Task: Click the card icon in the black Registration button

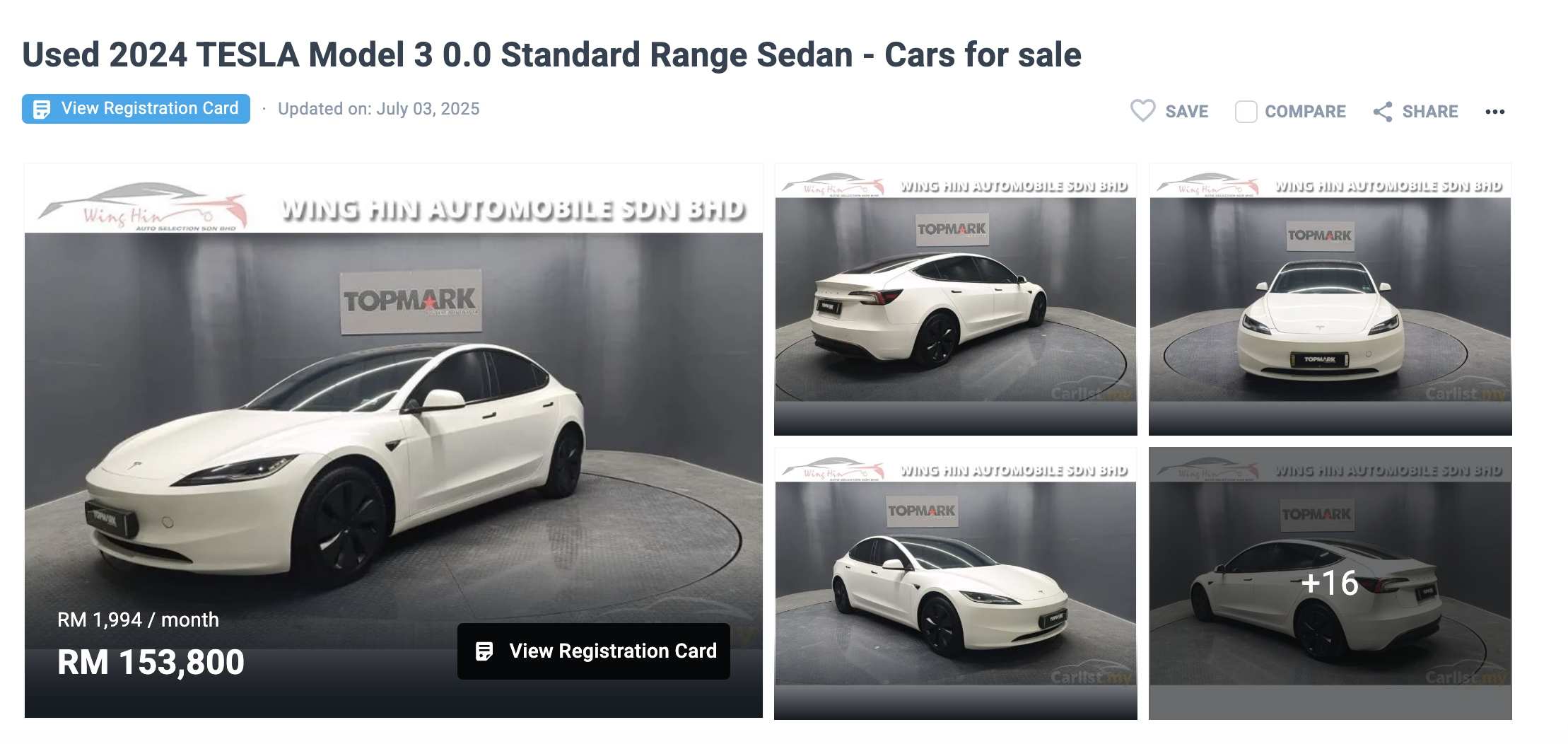Action: [484, 651]
